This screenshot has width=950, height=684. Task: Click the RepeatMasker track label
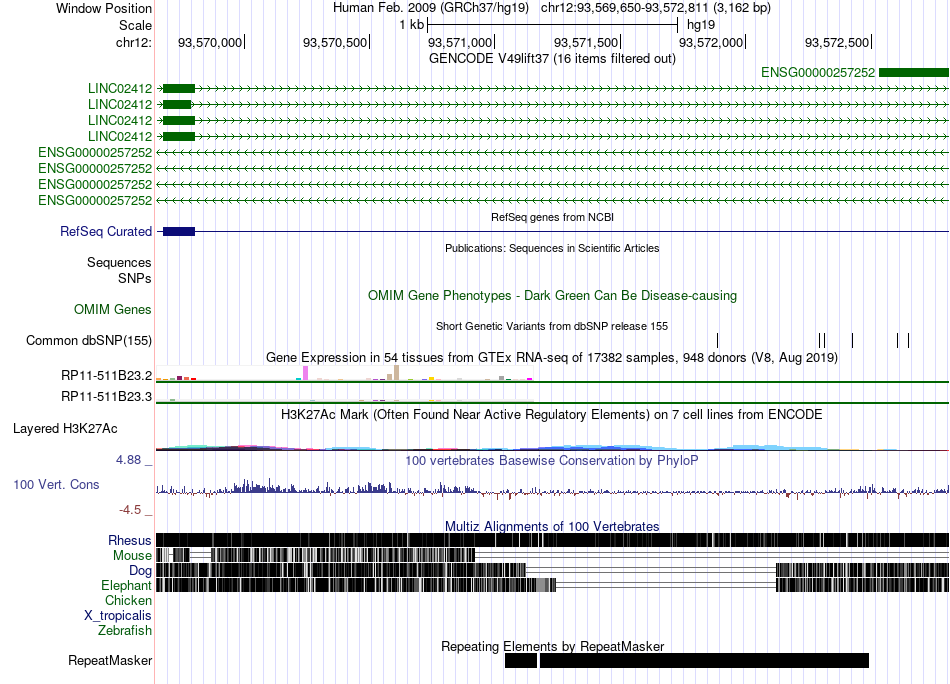[x=110, y=660]
